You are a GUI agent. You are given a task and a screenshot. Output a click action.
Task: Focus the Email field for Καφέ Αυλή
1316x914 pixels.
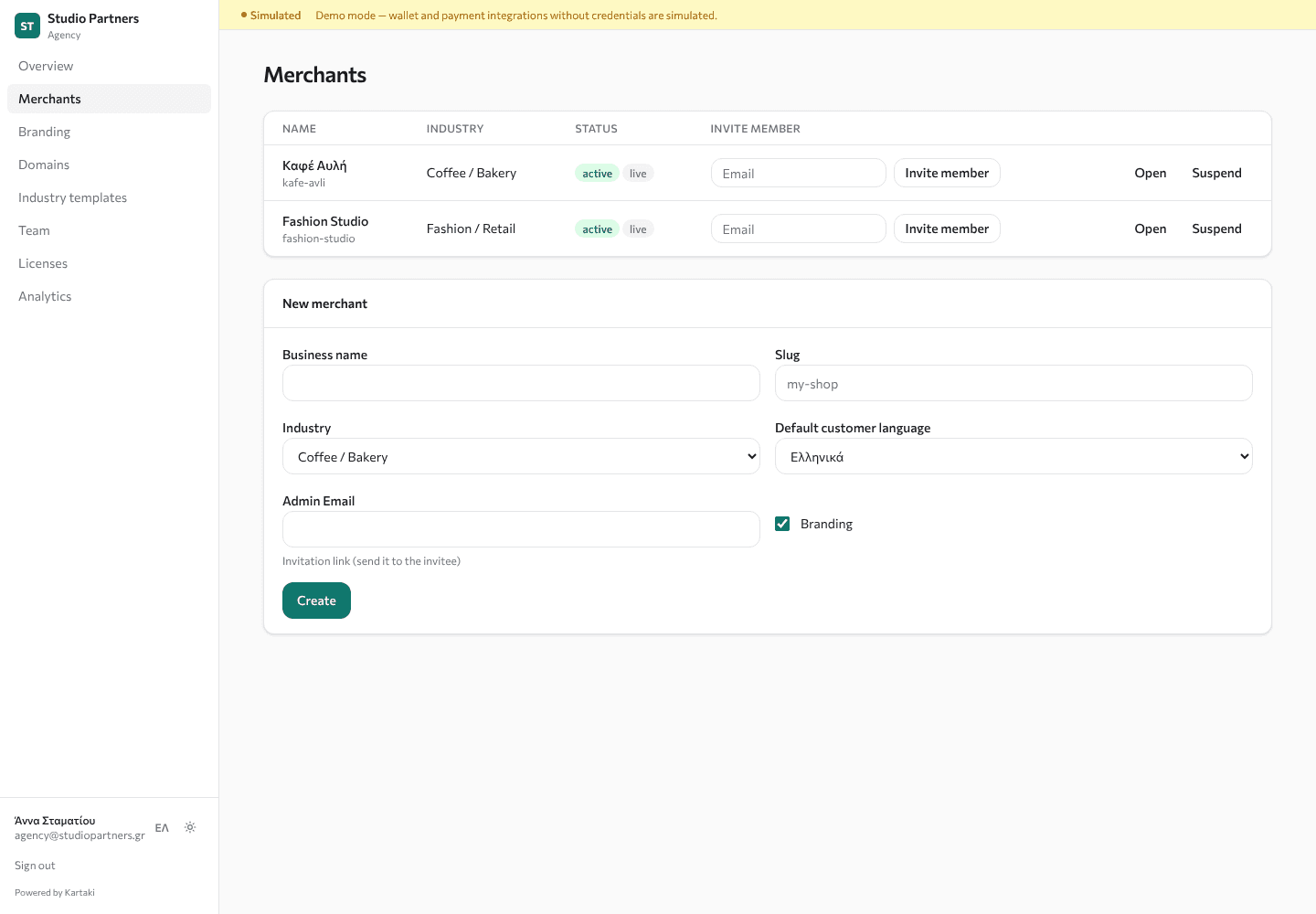pyautogui.click(x=799, y=173)
